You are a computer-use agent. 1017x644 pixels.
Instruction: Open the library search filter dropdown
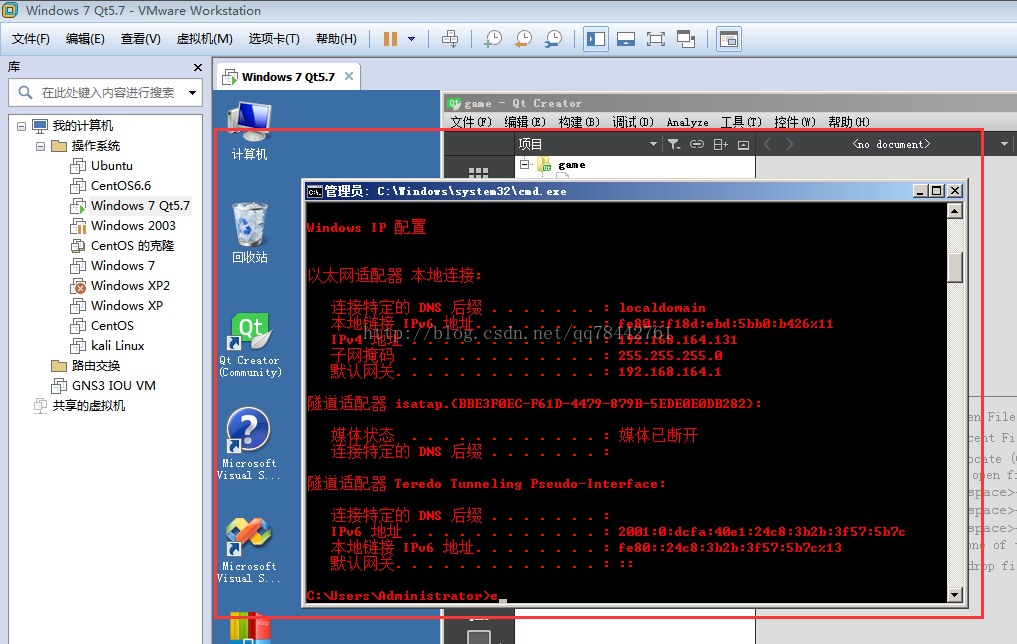(x=193, y=93)
